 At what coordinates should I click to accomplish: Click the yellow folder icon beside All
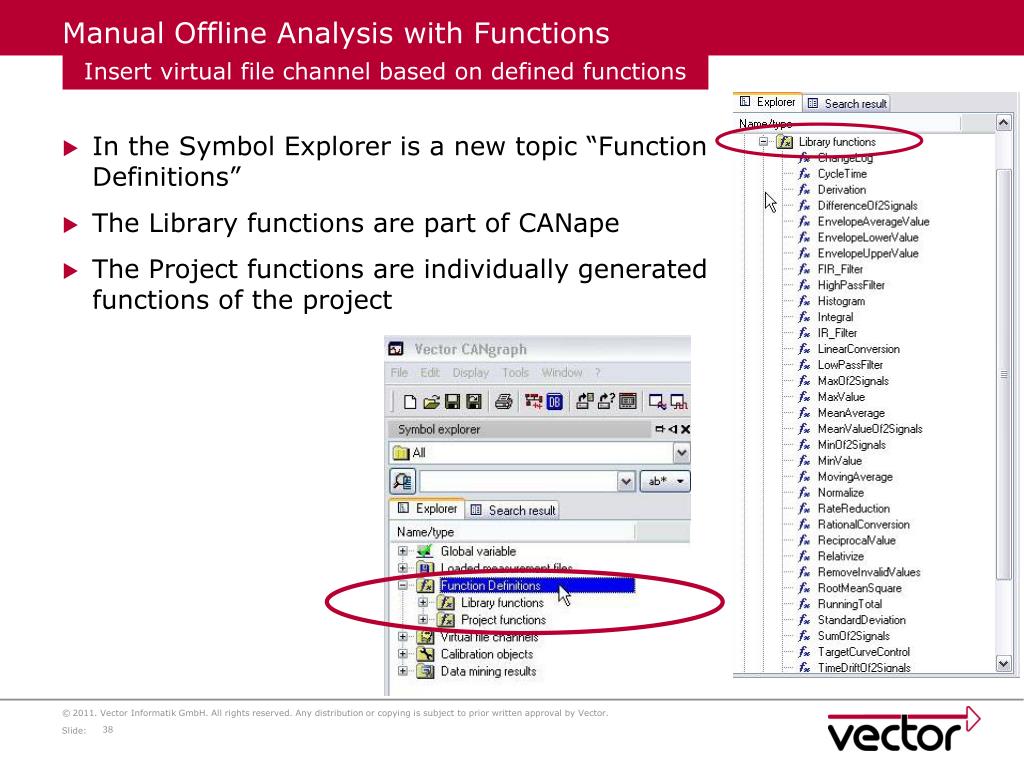tap(400, 453)
